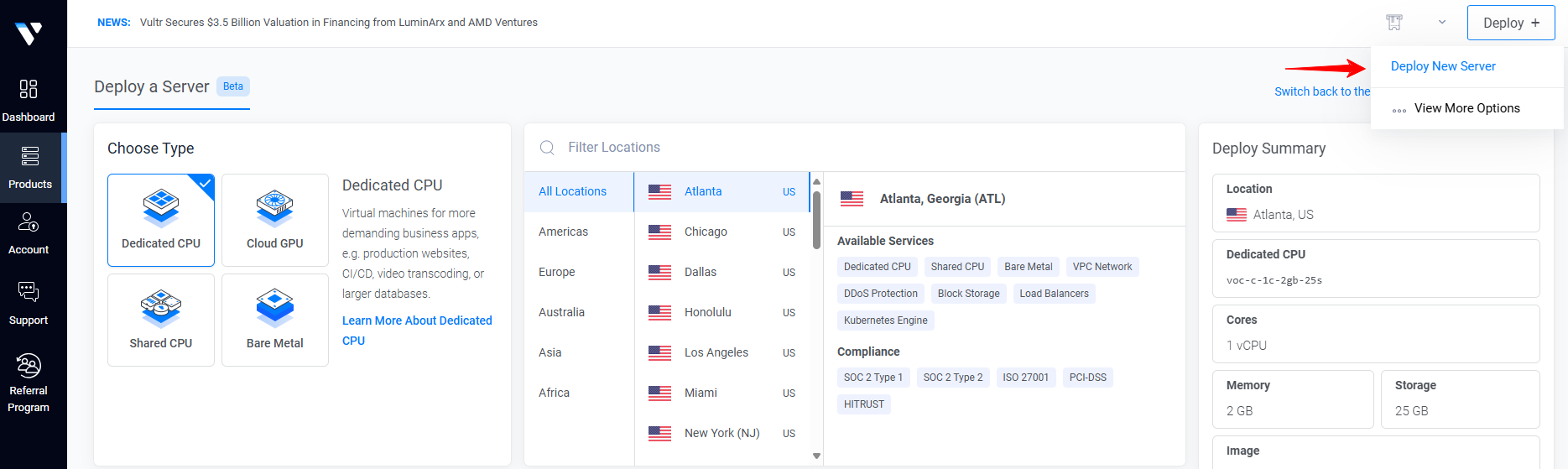Open the Dashboard sidebar icon
Screen dimensions: 1568x469
click(x=29, y=89)
